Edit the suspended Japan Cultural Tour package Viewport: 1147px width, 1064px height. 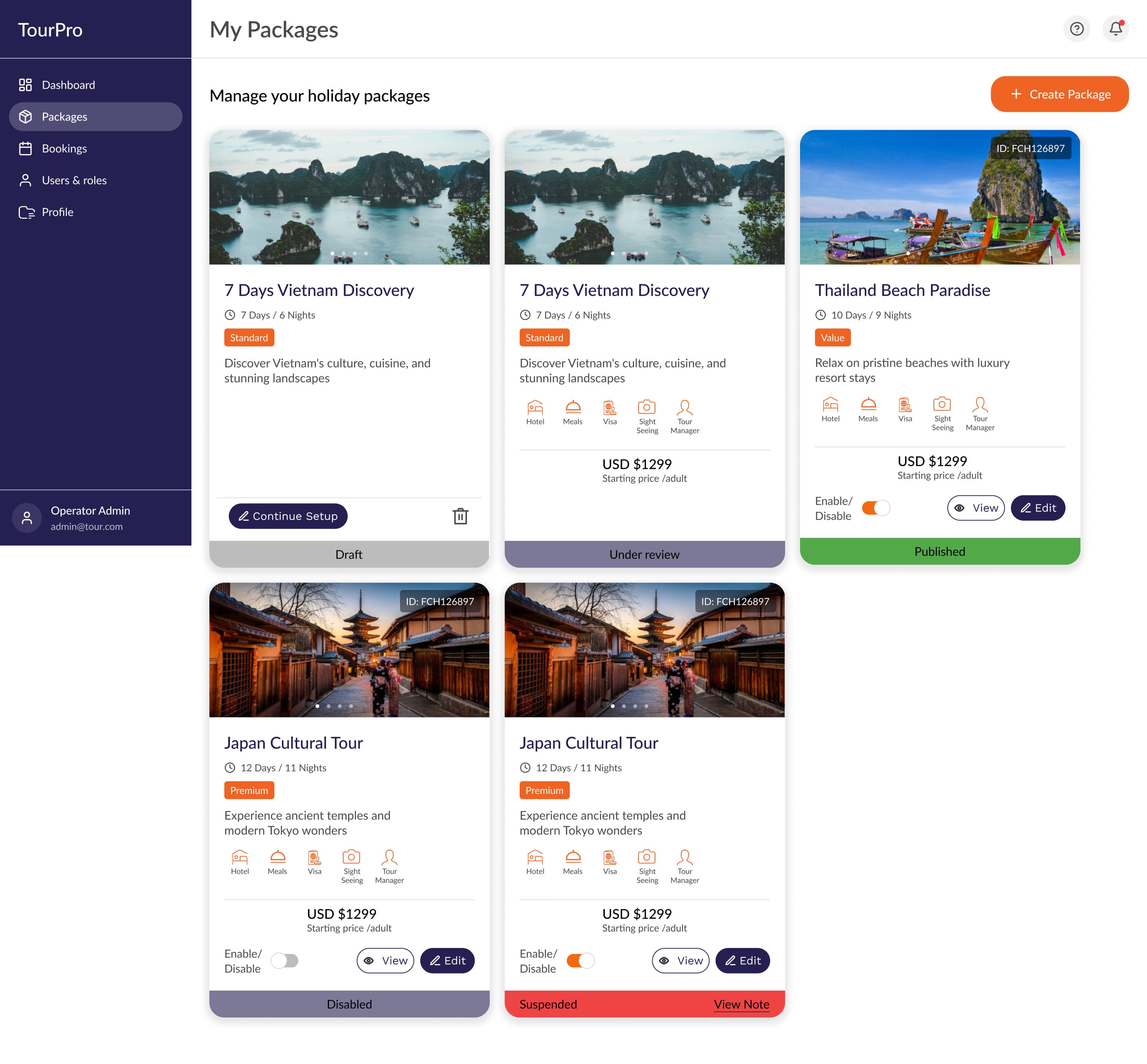click(742, 960)
